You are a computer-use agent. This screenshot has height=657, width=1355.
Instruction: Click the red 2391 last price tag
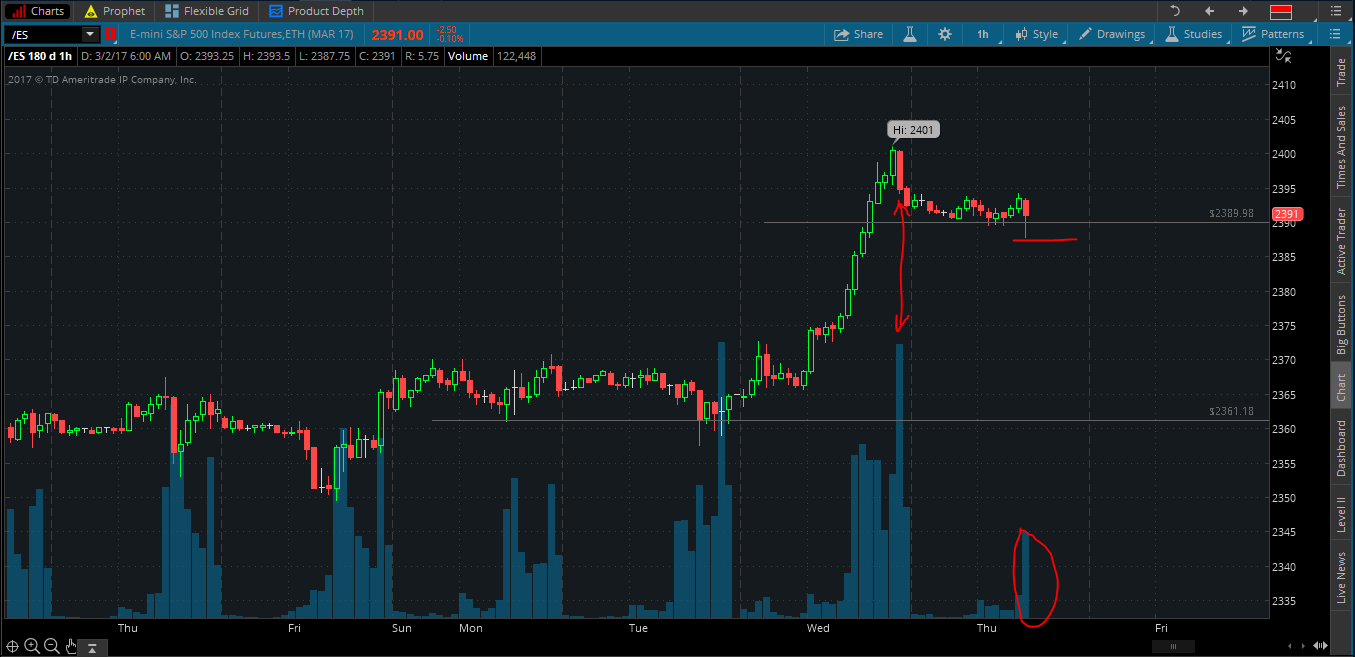tap(1285, 214)
